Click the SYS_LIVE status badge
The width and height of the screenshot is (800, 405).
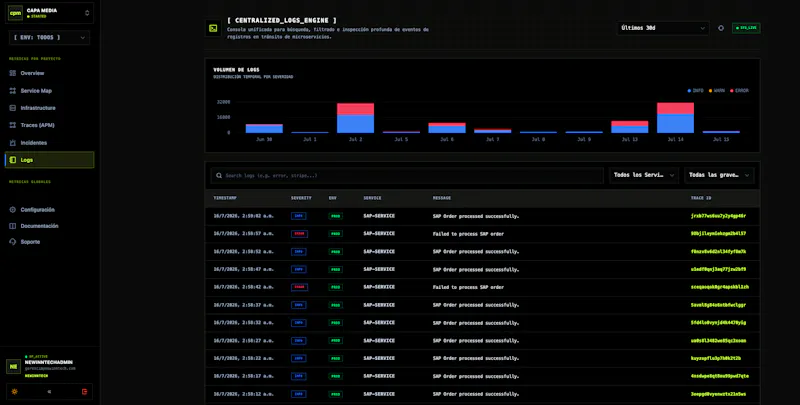[746, 28]
